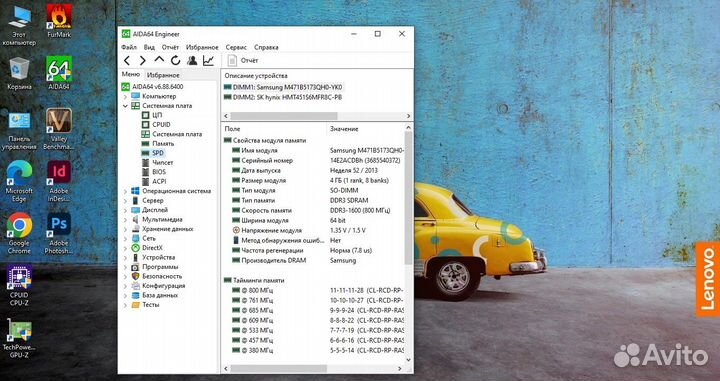Image resolution: width=720 pixels, height=381 pixels.
Task: Open the Adobe InDesign desktop icon
Action: pyautogui.click(x=59, y=182)
